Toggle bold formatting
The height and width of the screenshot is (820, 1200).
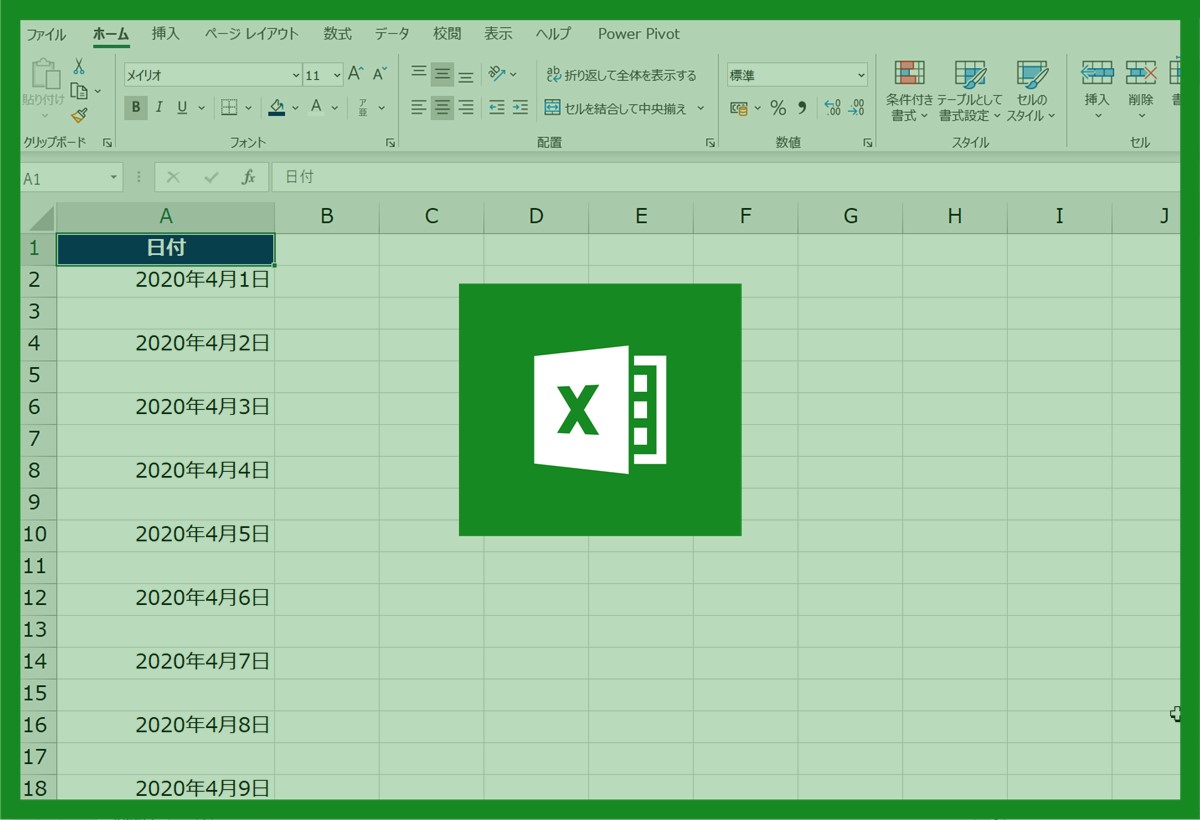click(136, 108)
